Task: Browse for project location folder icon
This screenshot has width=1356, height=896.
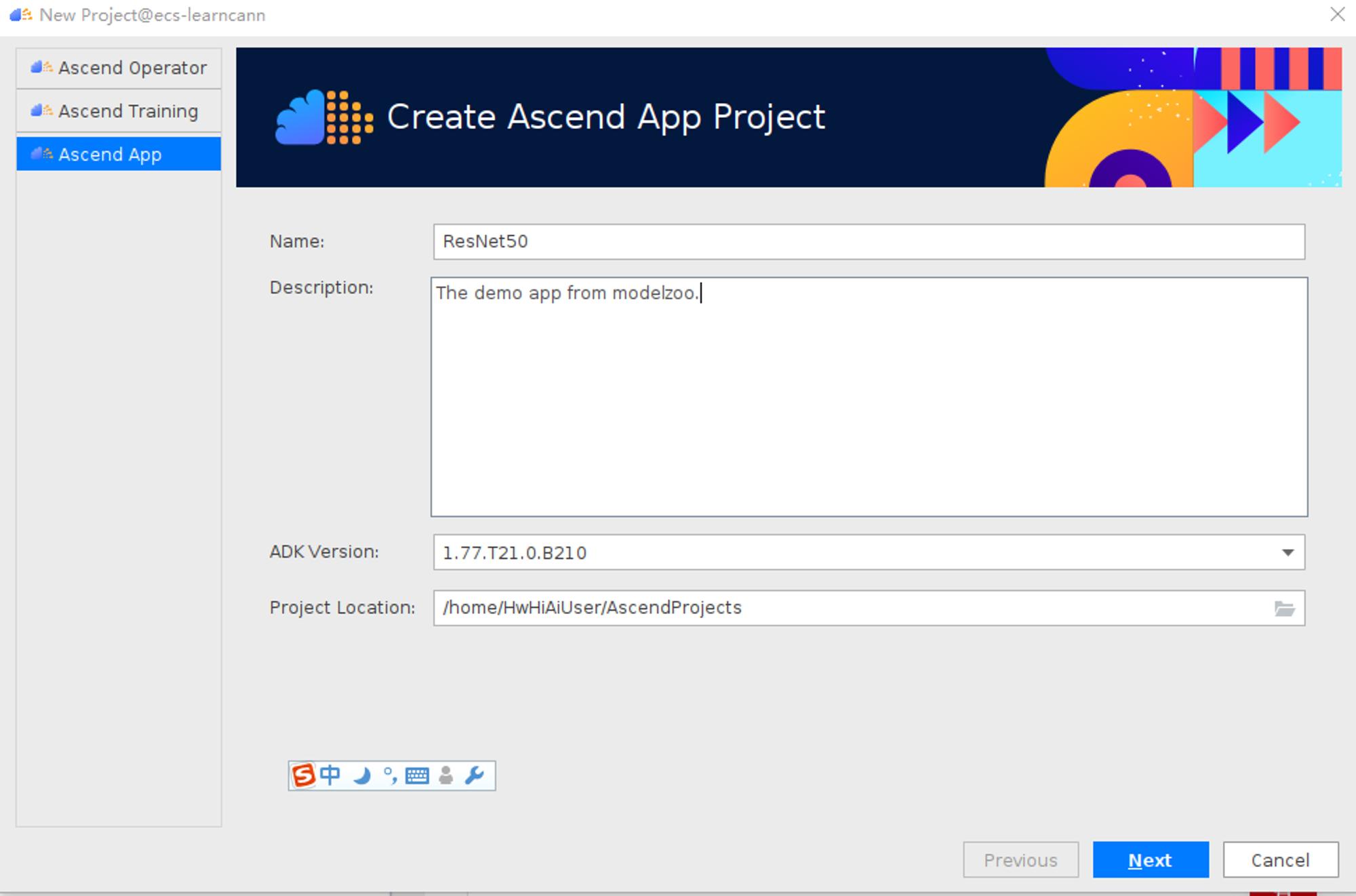Action: pos(1285,609)
